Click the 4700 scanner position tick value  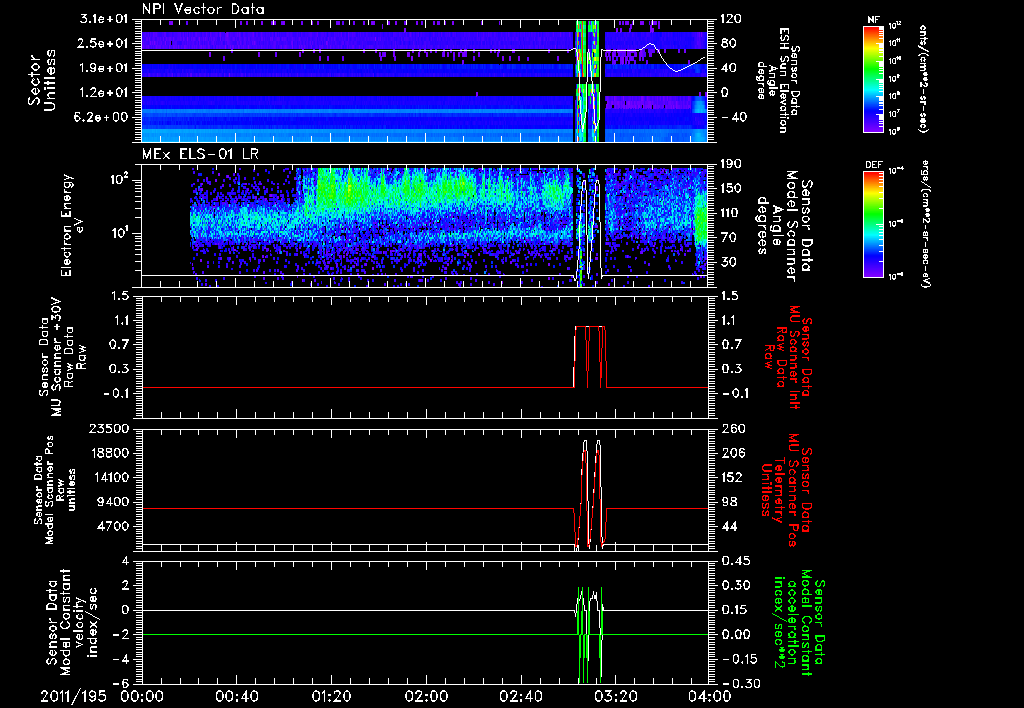pyautogui.click(x=114, y=526)
